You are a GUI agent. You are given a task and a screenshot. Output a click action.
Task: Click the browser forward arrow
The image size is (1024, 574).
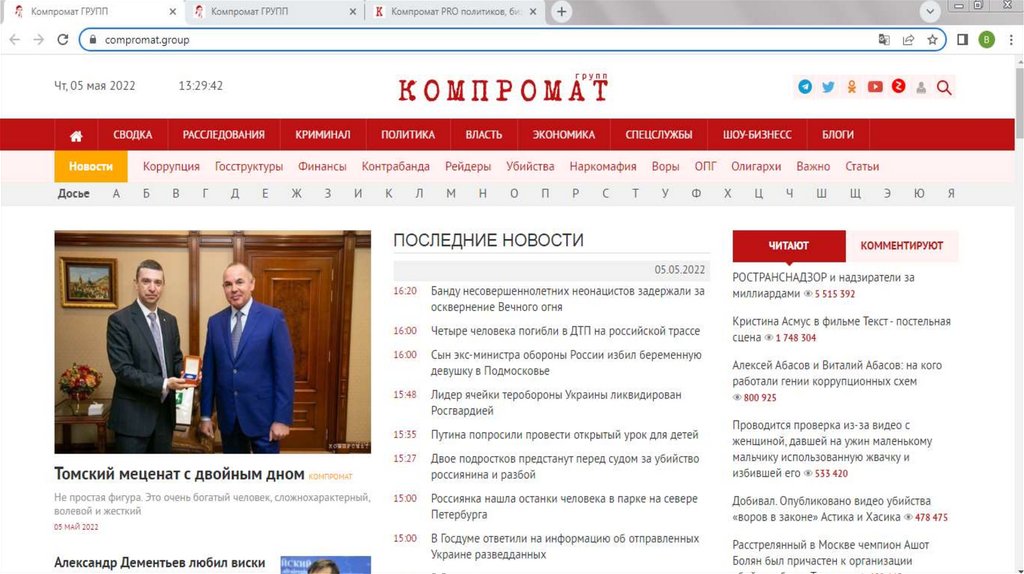(x=39, y=40)
